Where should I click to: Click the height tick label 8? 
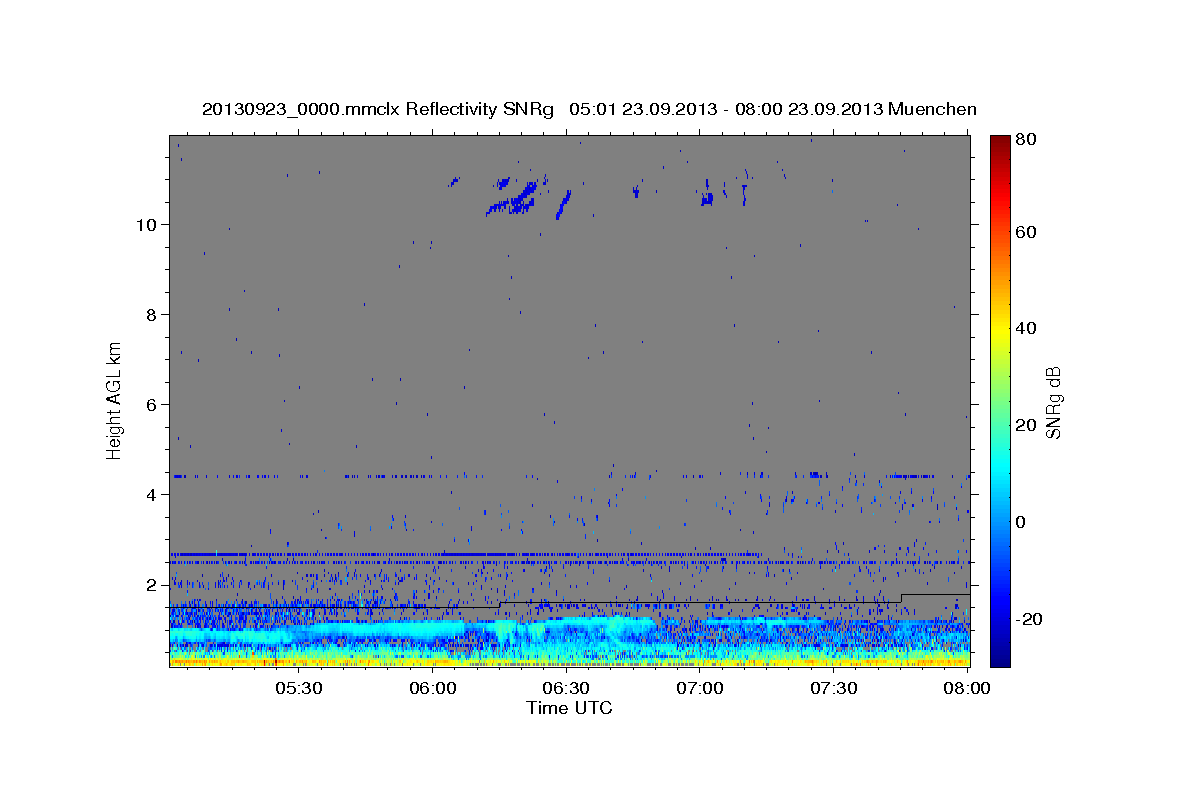[153, 314]
